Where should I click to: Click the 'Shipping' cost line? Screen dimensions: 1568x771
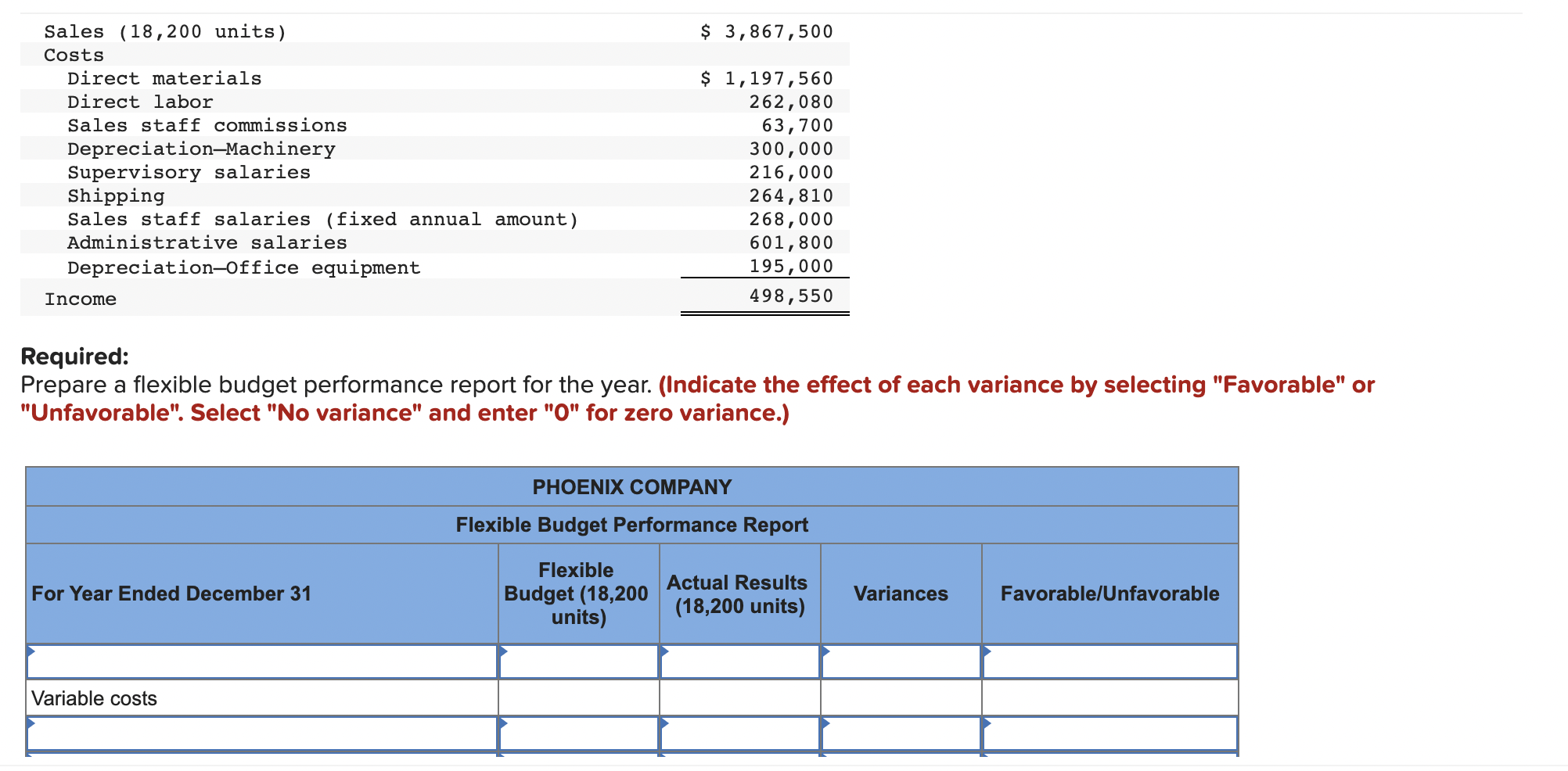click(x=116, y=196)
